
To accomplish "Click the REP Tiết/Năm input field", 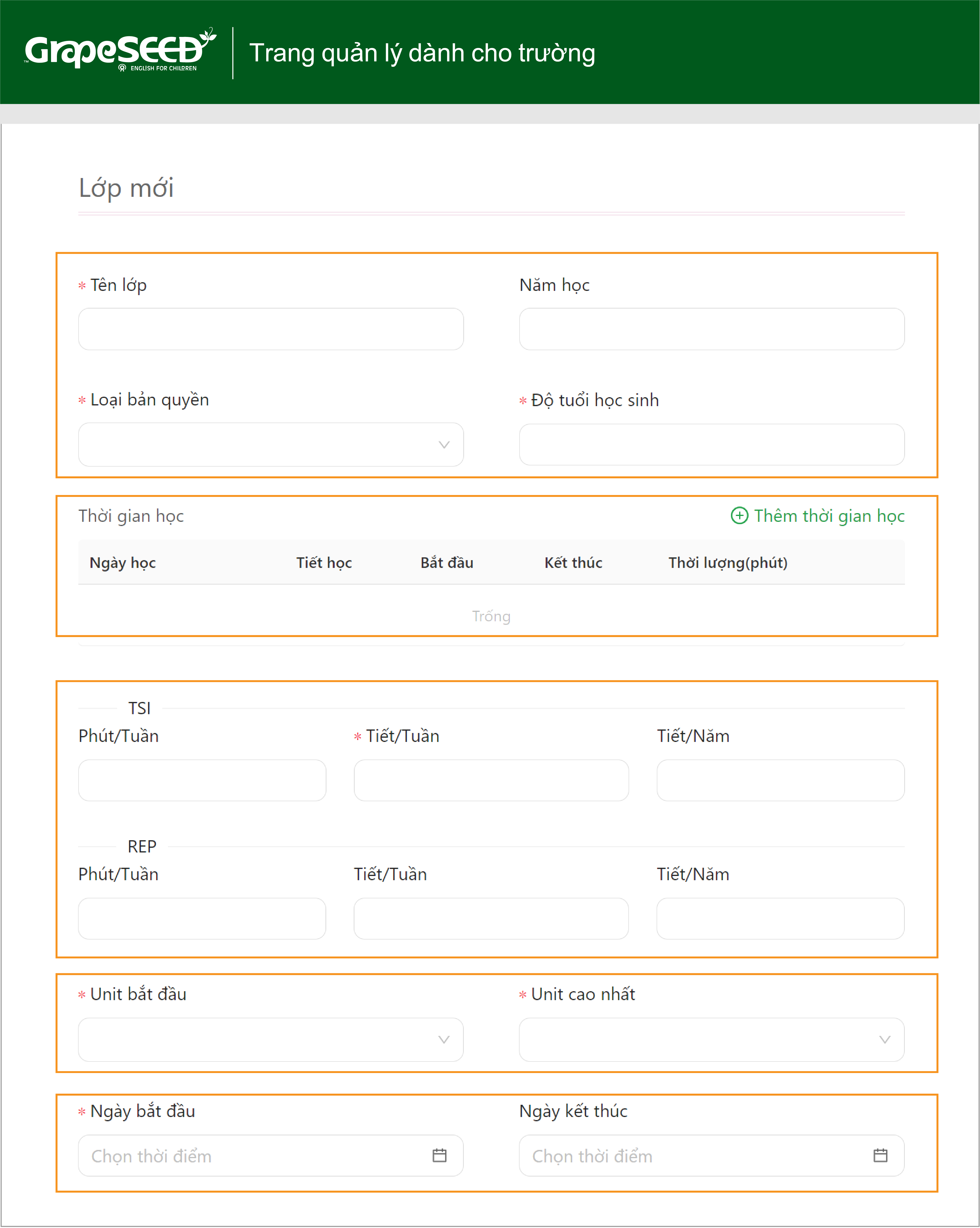I will tap(781, 919).
